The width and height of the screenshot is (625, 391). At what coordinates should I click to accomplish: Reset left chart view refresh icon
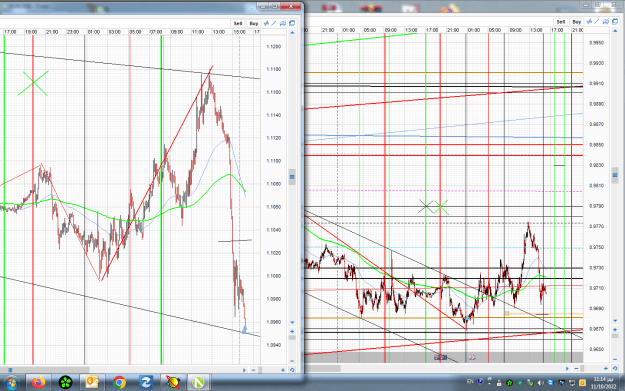pyautogui.click(x=292, y=370)
